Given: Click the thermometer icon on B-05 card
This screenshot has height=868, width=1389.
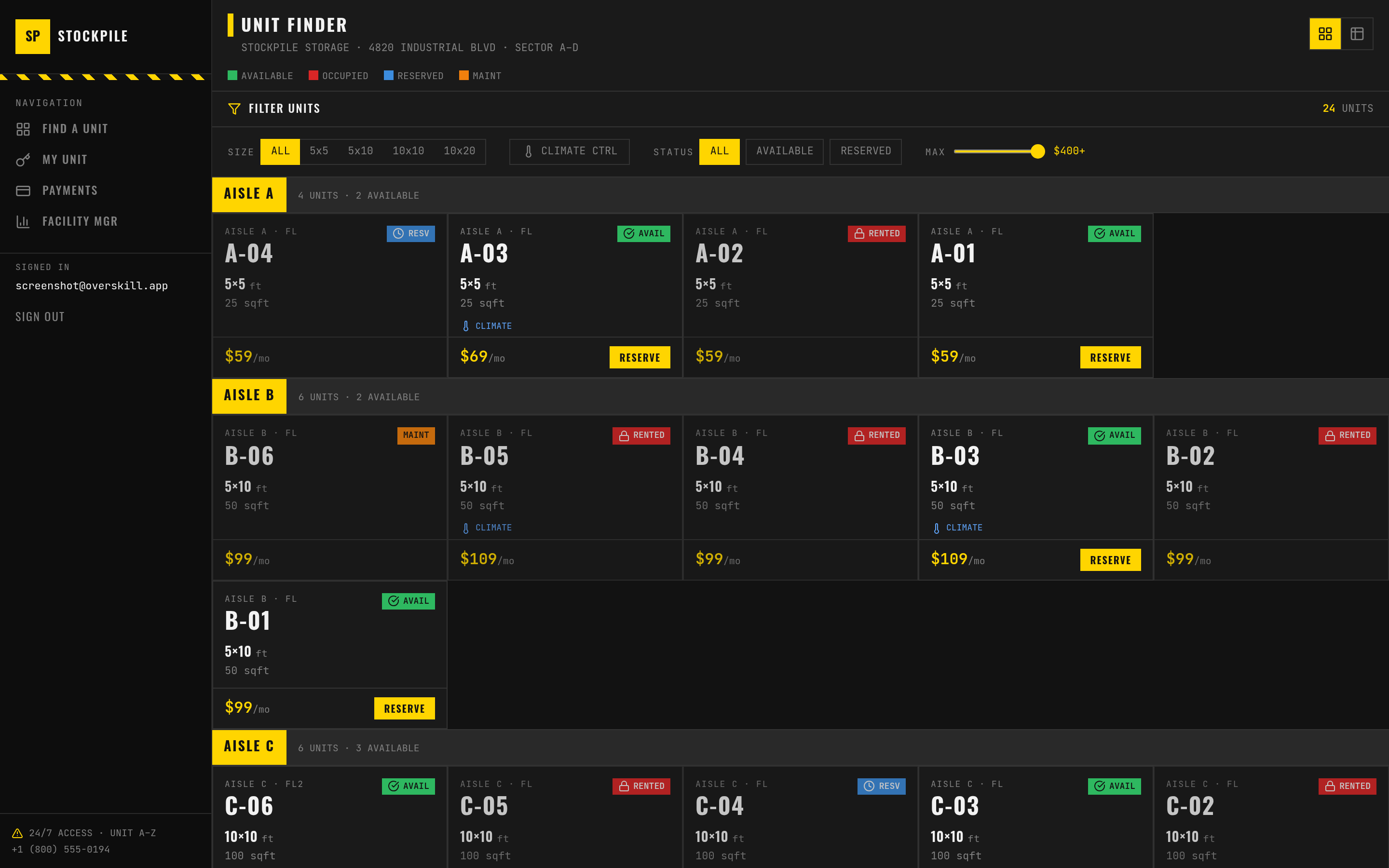Looking at the screenshot, I should (x=465, y=528).
